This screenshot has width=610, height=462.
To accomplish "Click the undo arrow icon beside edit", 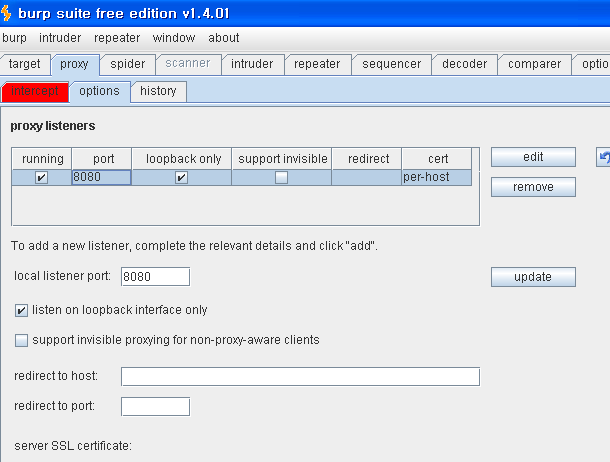I will pos(603,157).
